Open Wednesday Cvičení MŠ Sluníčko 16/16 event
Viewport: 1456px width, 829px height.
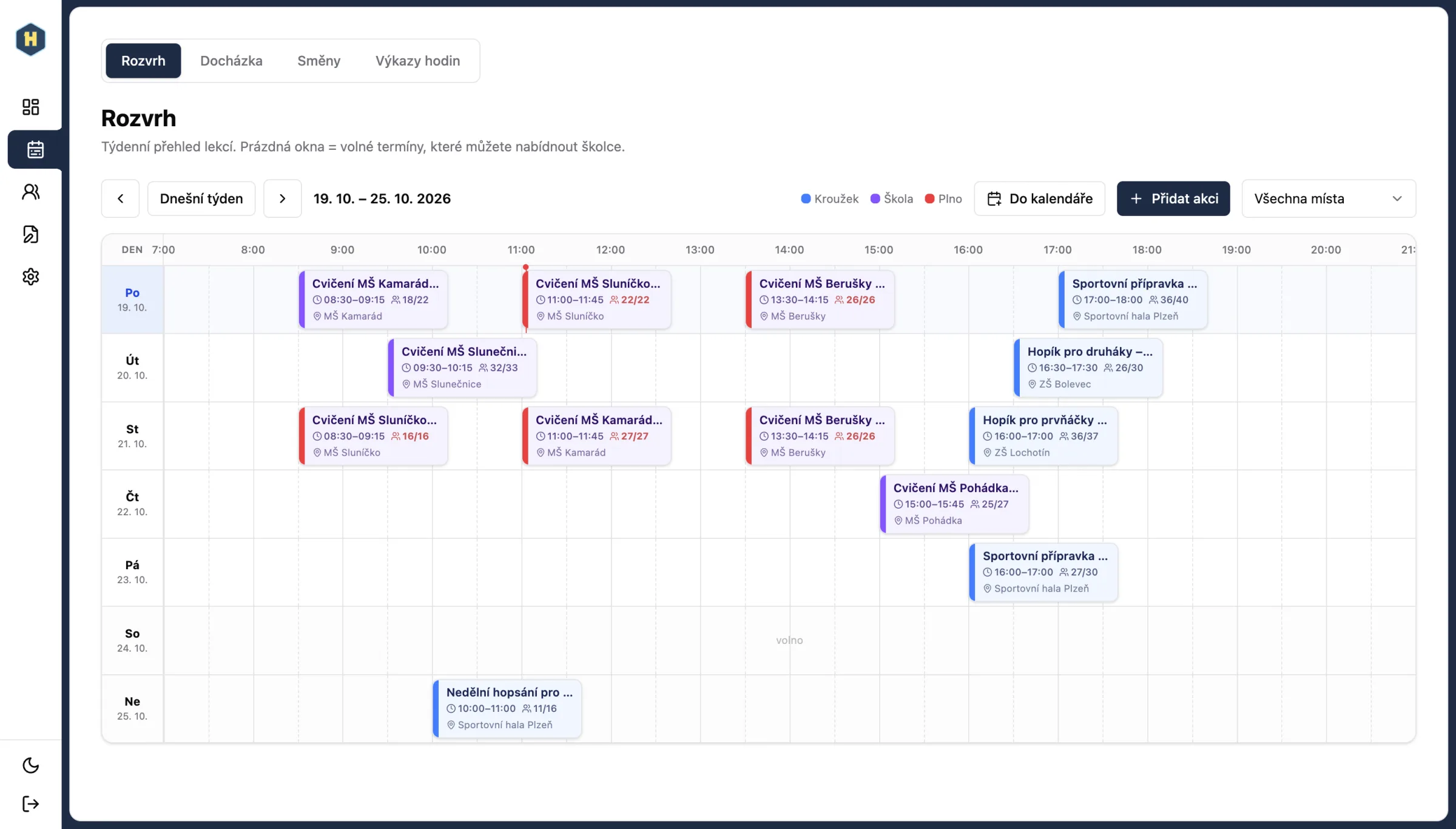point(374,436)
